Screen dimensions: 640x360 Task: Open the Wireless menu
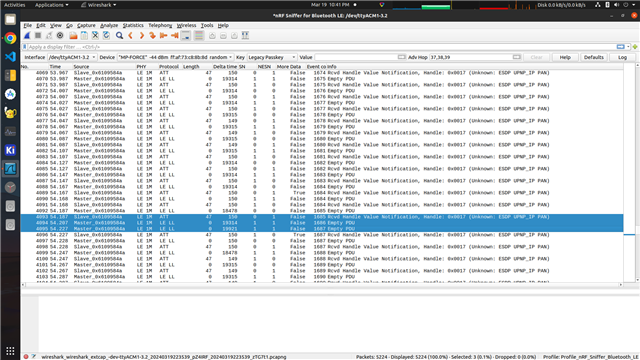[186, 25]
